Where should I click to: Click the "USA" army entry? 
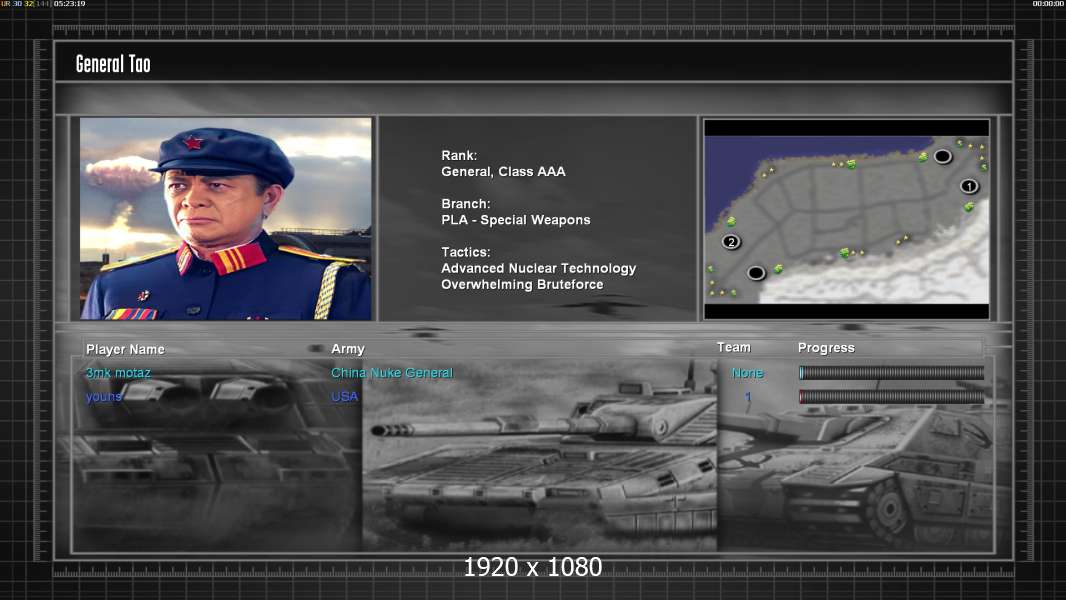point(344,396)
